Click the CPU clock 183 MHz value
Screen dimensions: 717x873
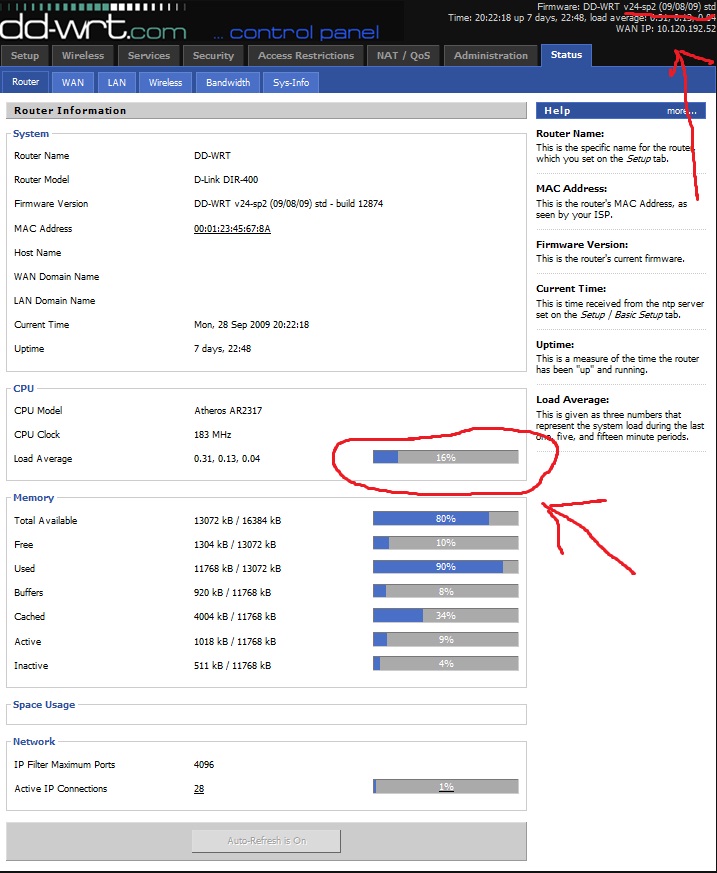[212, 434]
